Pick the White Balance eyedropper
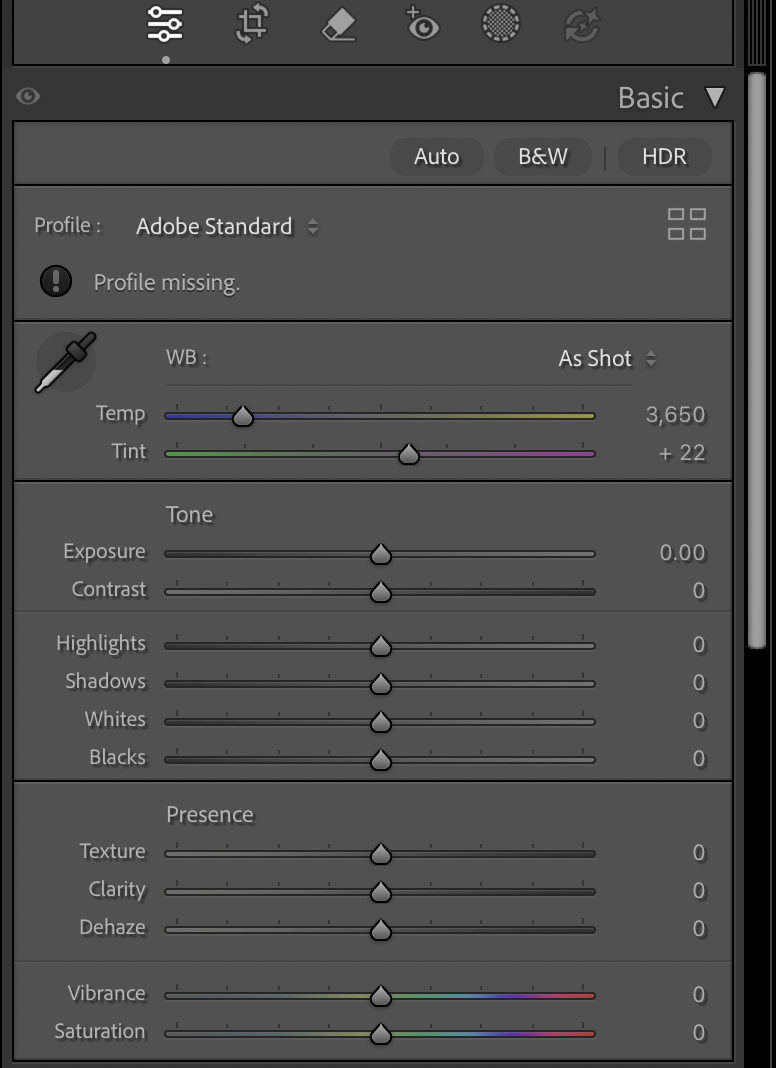776x1068 pixels. (x=66, y=362)
